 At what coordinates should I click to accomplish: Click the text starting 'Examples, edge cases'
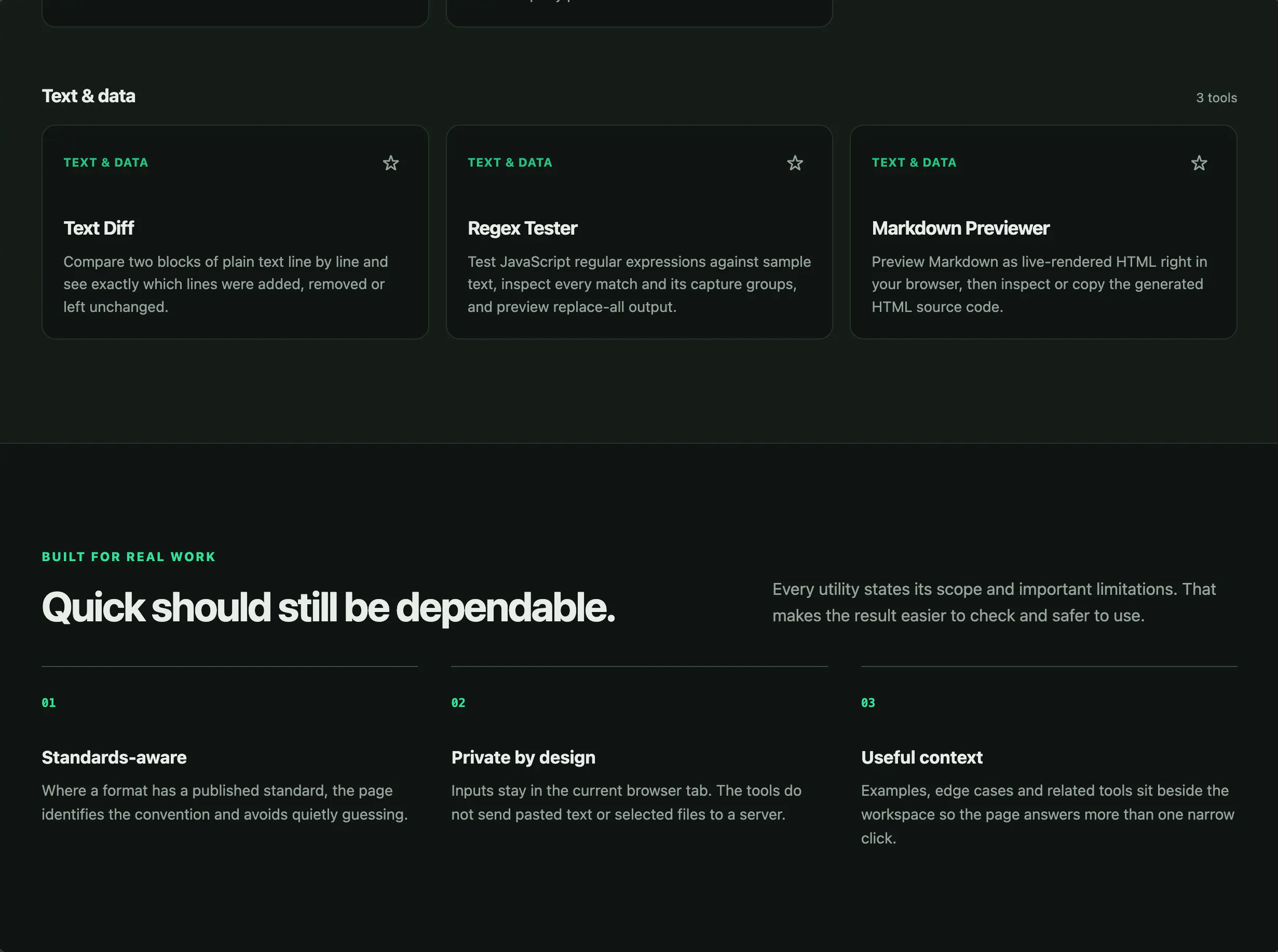point(1048,814)
